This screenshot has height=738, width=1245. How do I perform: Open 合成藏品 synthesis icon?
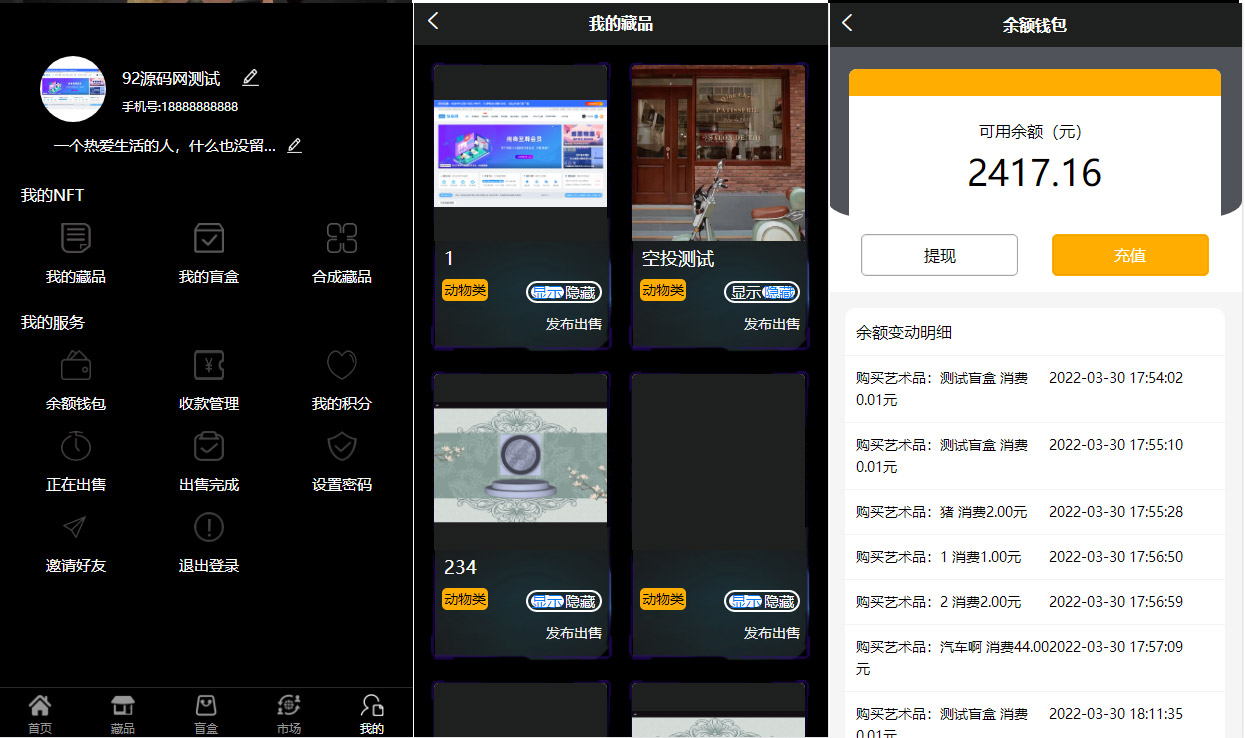(x=342, y=238)
